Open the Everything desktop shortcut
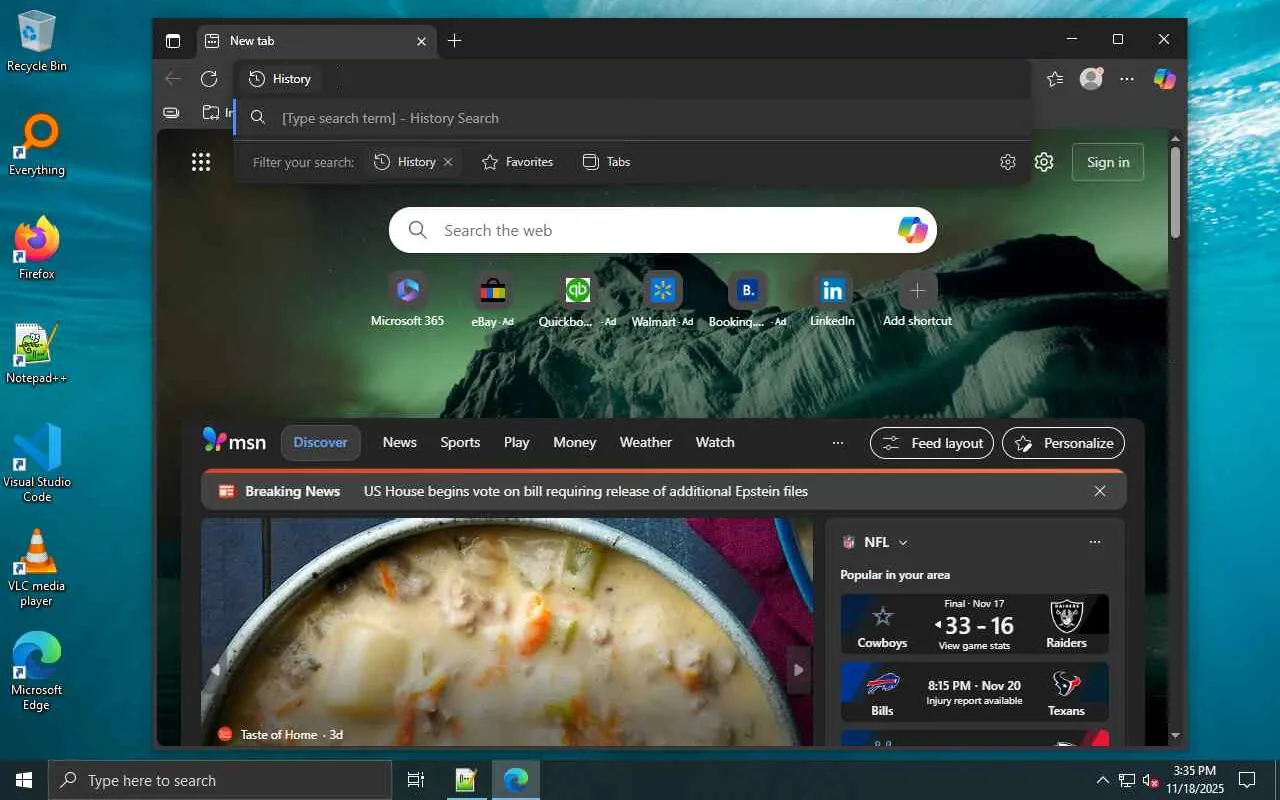 [37, 146]
